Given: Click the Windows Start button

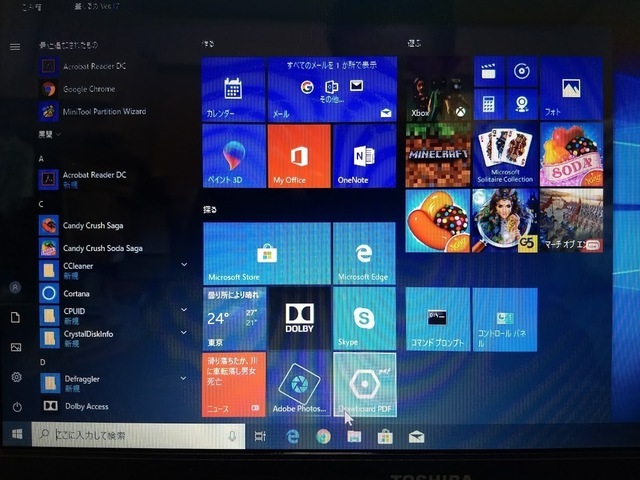Looking at the screenshot, I should click(x=17, y=434).
